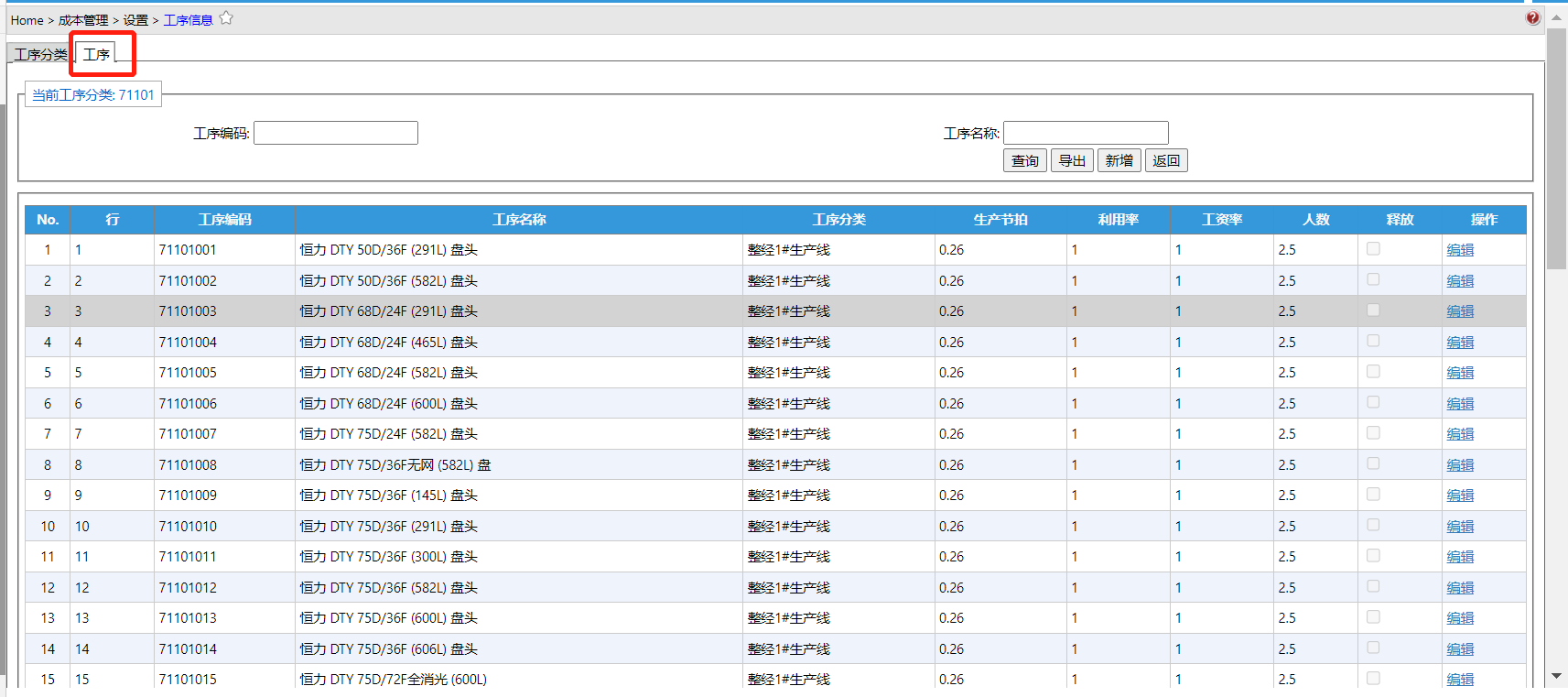
Task: Select cell 恒力 DTY 68D/24F (465L) 盘头
Action: tap(519, 343)
